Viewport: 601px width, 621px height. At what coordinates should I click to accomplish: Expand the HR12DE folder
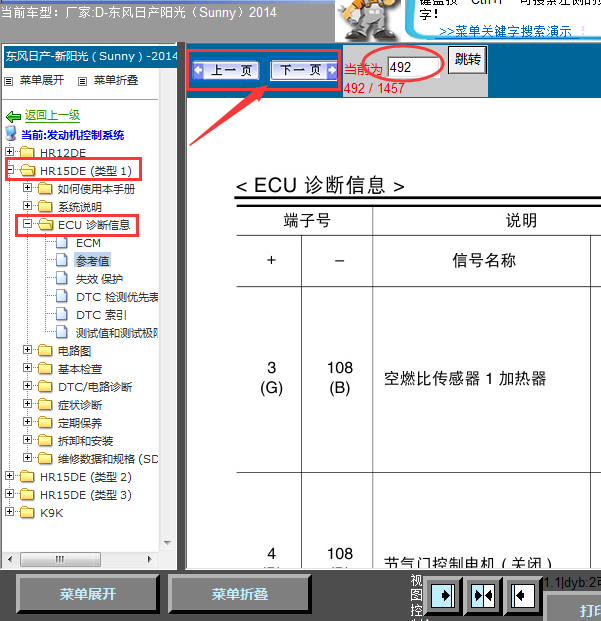(x=10, y=152)
